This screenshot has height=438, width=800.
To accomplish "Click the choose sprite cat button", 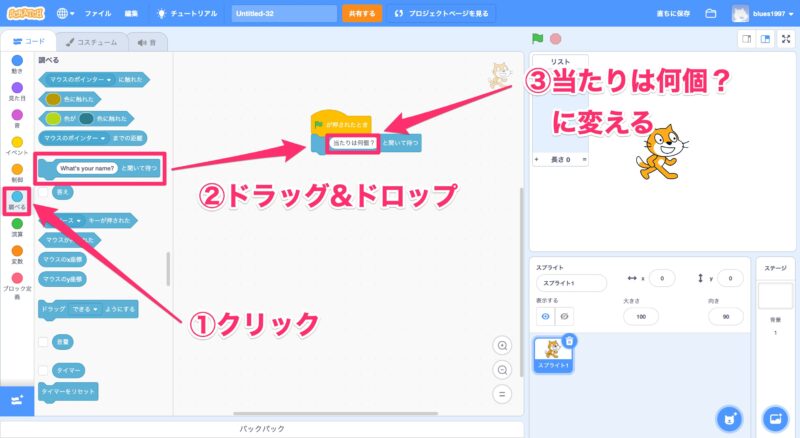I will (730, 417).
